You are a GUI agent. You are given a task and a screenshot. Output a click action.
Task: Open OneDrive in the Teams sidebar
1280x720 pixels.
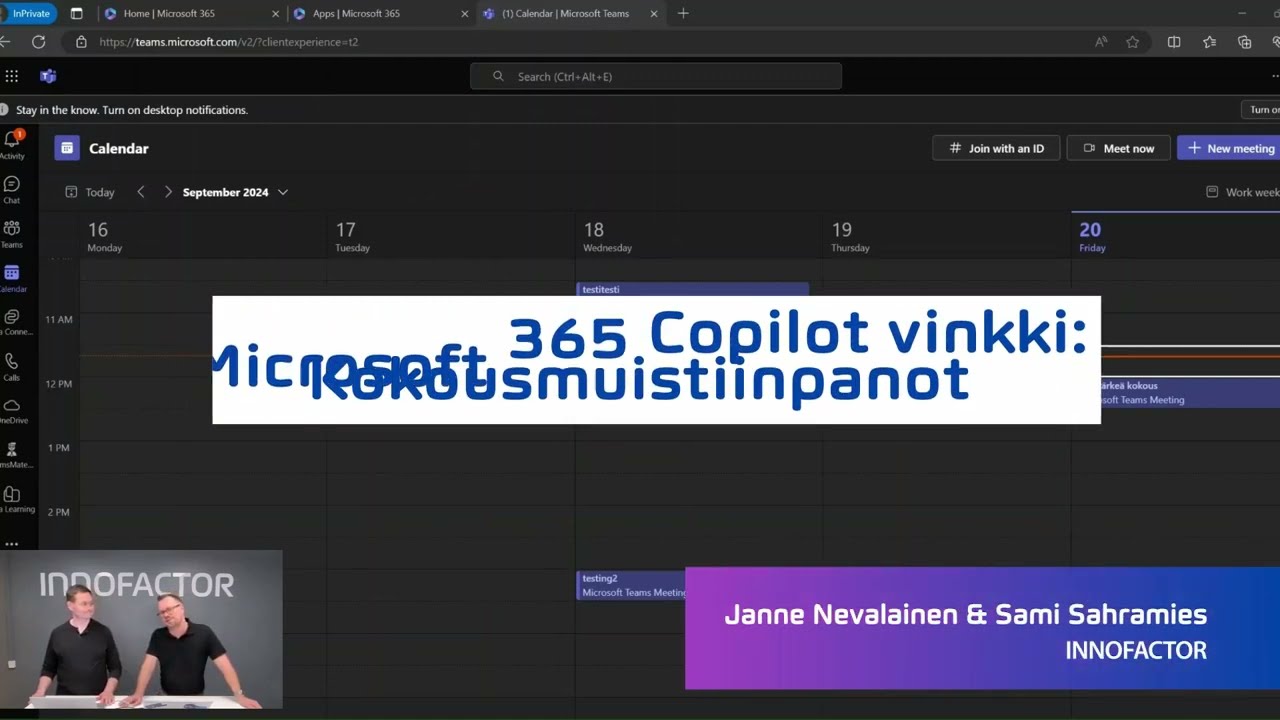pyautogui.click(x=12, y=411)
